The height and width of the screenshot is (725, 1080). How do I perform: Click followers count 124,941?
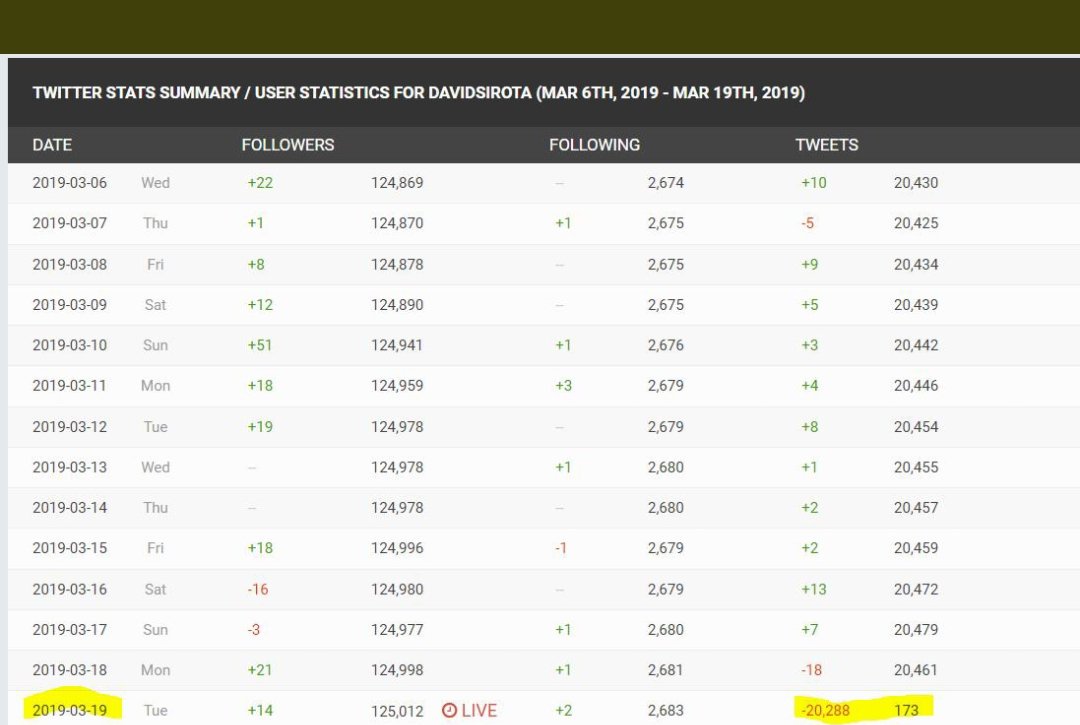(397, 345)
